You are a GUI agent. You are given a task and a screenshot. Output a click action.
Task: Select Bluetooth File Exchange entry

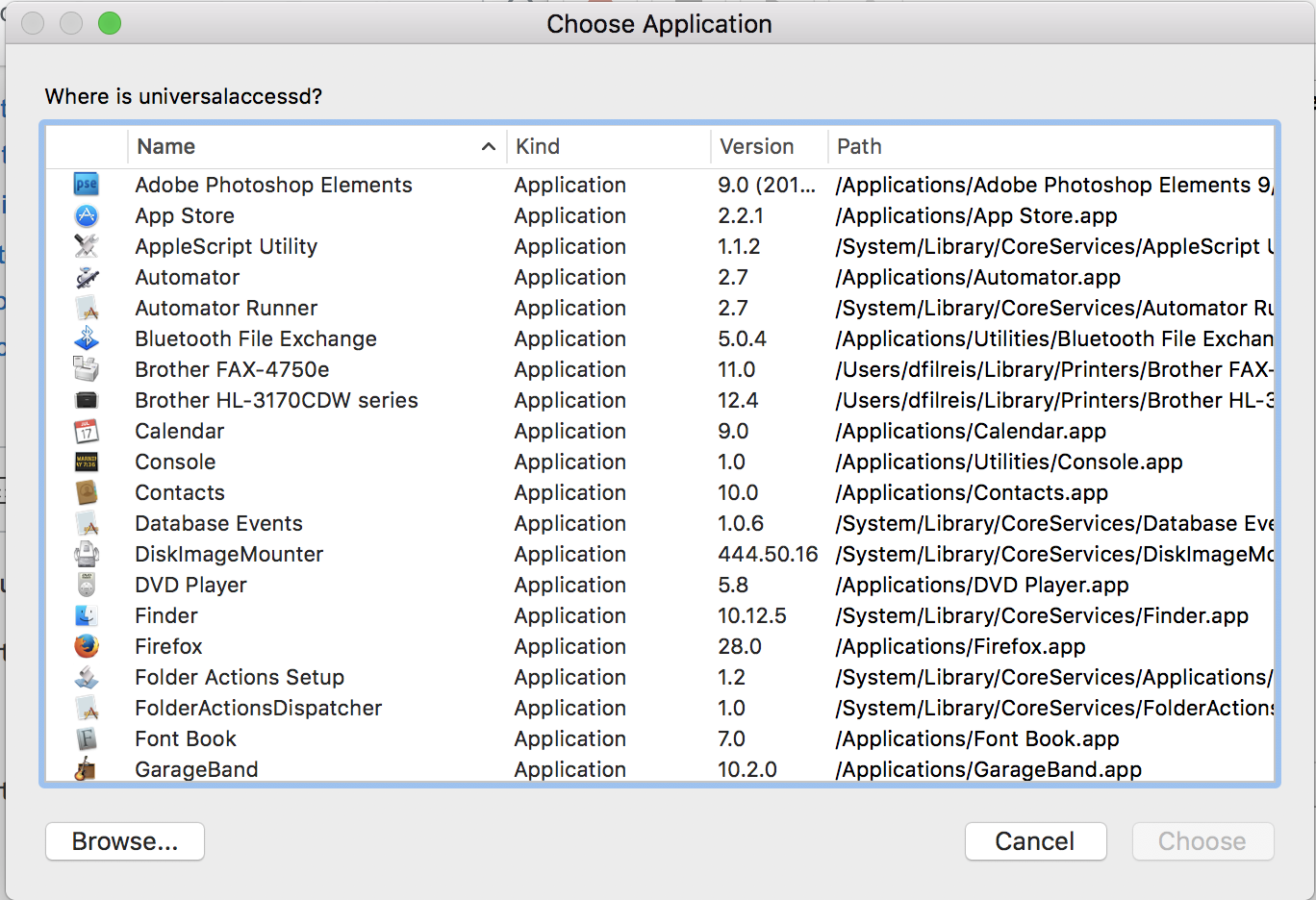[x=256, y=338]
